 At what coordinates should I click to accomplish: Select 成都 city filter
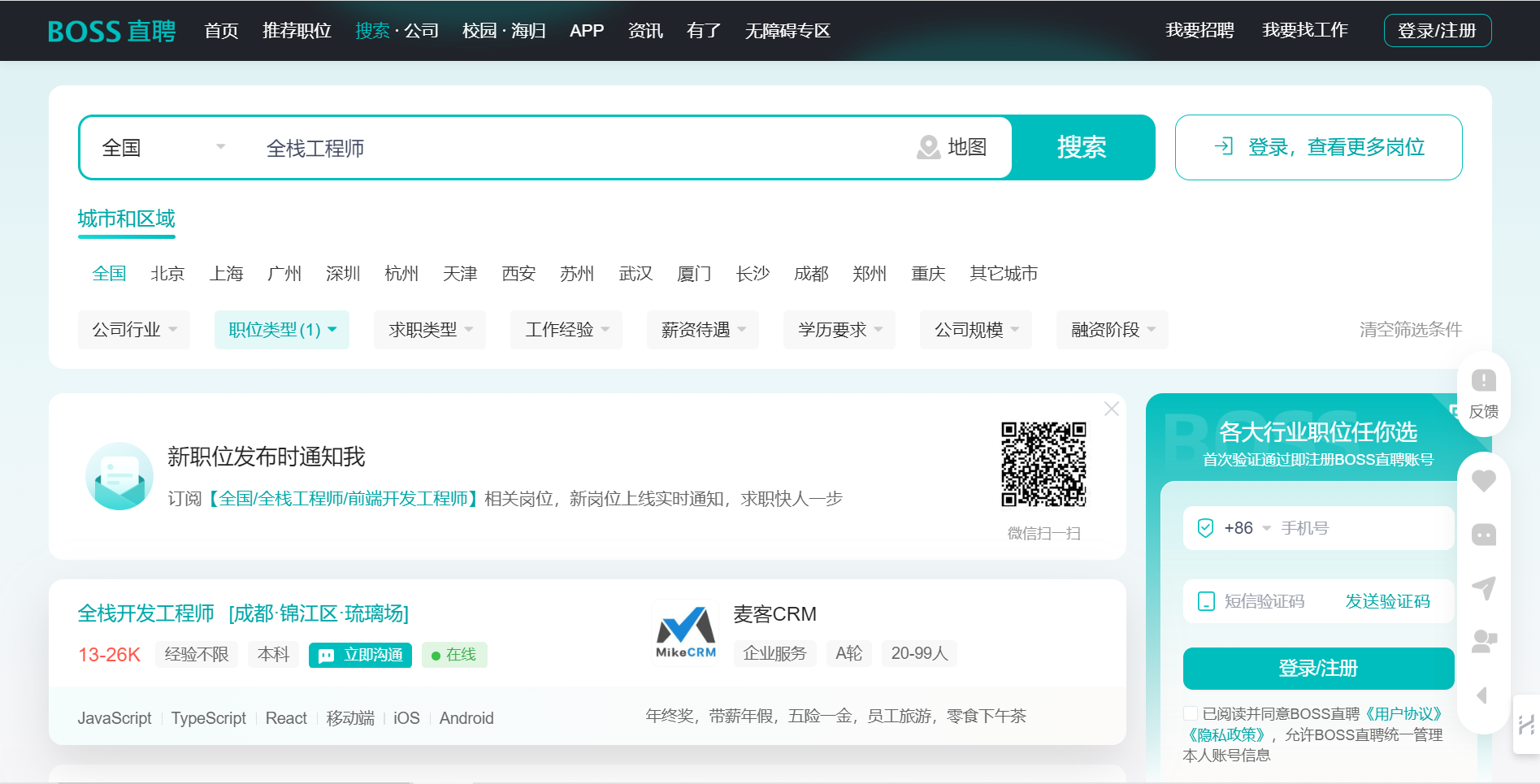811,274
